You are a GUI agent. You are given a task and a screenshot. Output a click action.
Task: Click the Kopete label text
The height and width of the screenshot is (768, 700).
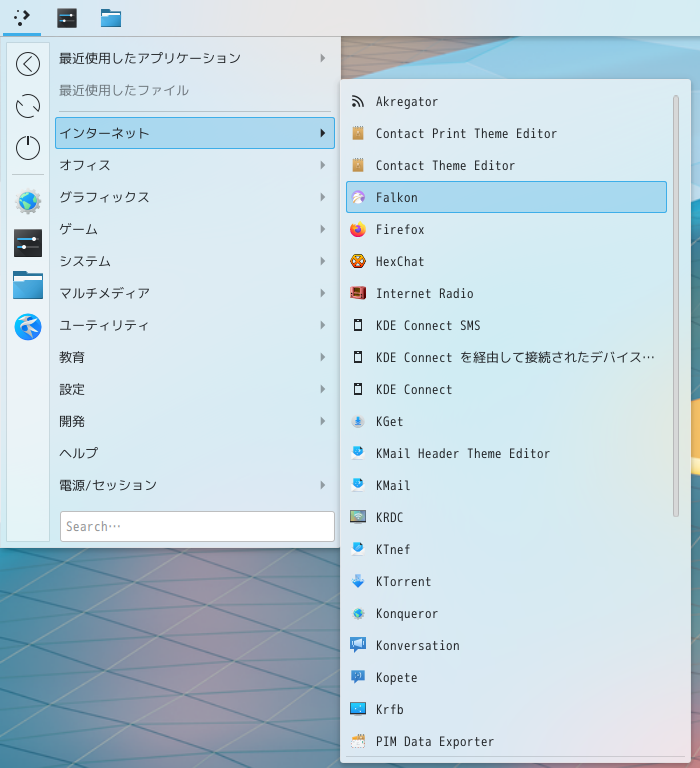click(x=396, y=677)
